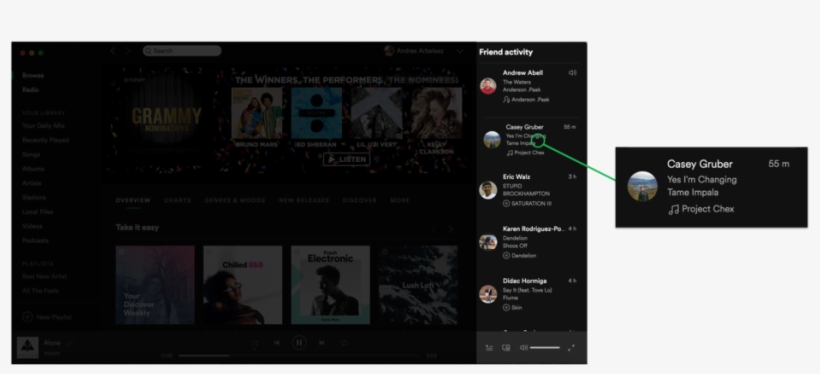Viewport: 820px width, 374px height.
Task: Click The Waters under Andrew Abell
Action: click(517, 82)
